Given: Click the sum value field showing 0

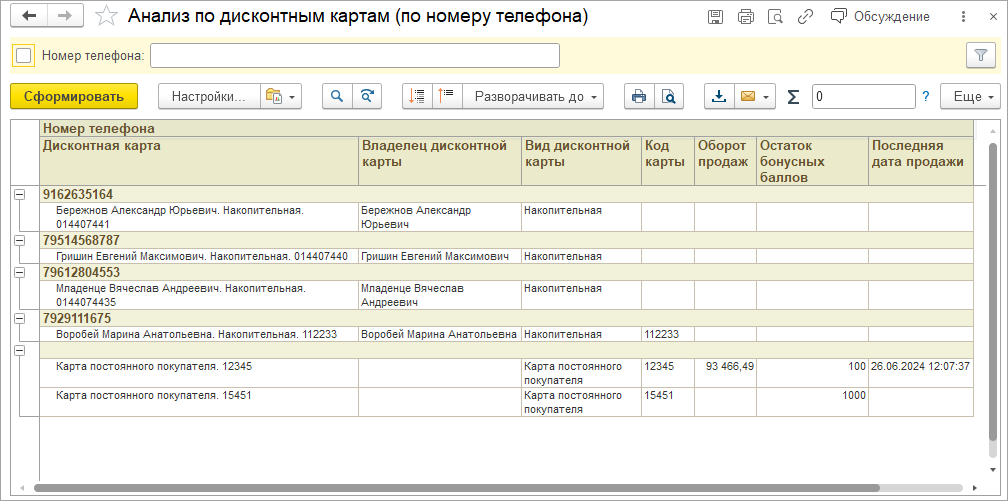Looking at the screenshot, I should tap(863, 96).
